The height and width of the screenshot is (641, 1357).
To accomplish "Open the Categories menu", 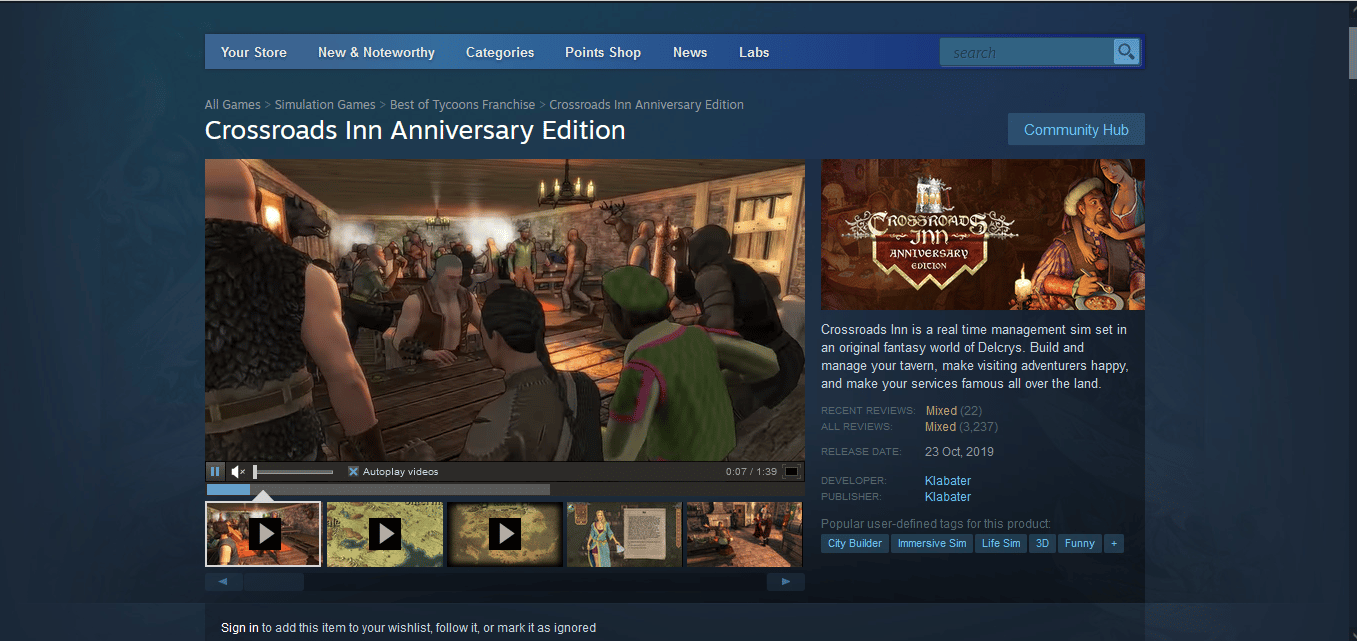I will pos(500,53).
